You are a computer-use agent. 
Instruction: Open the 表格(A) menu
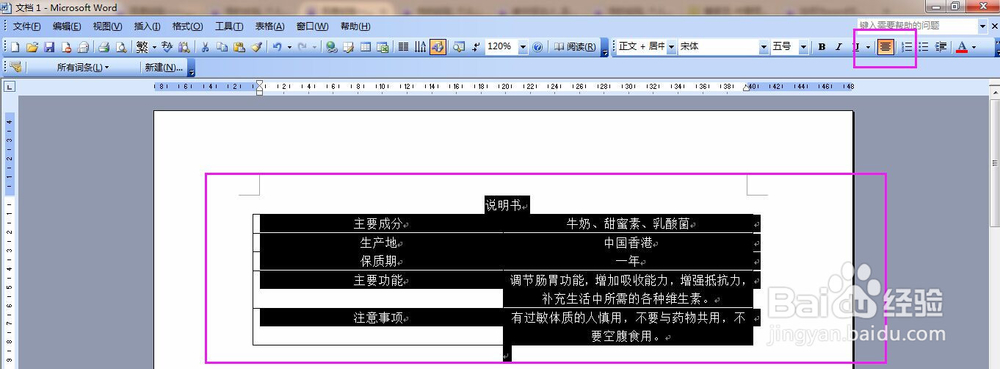click(270, 26)
